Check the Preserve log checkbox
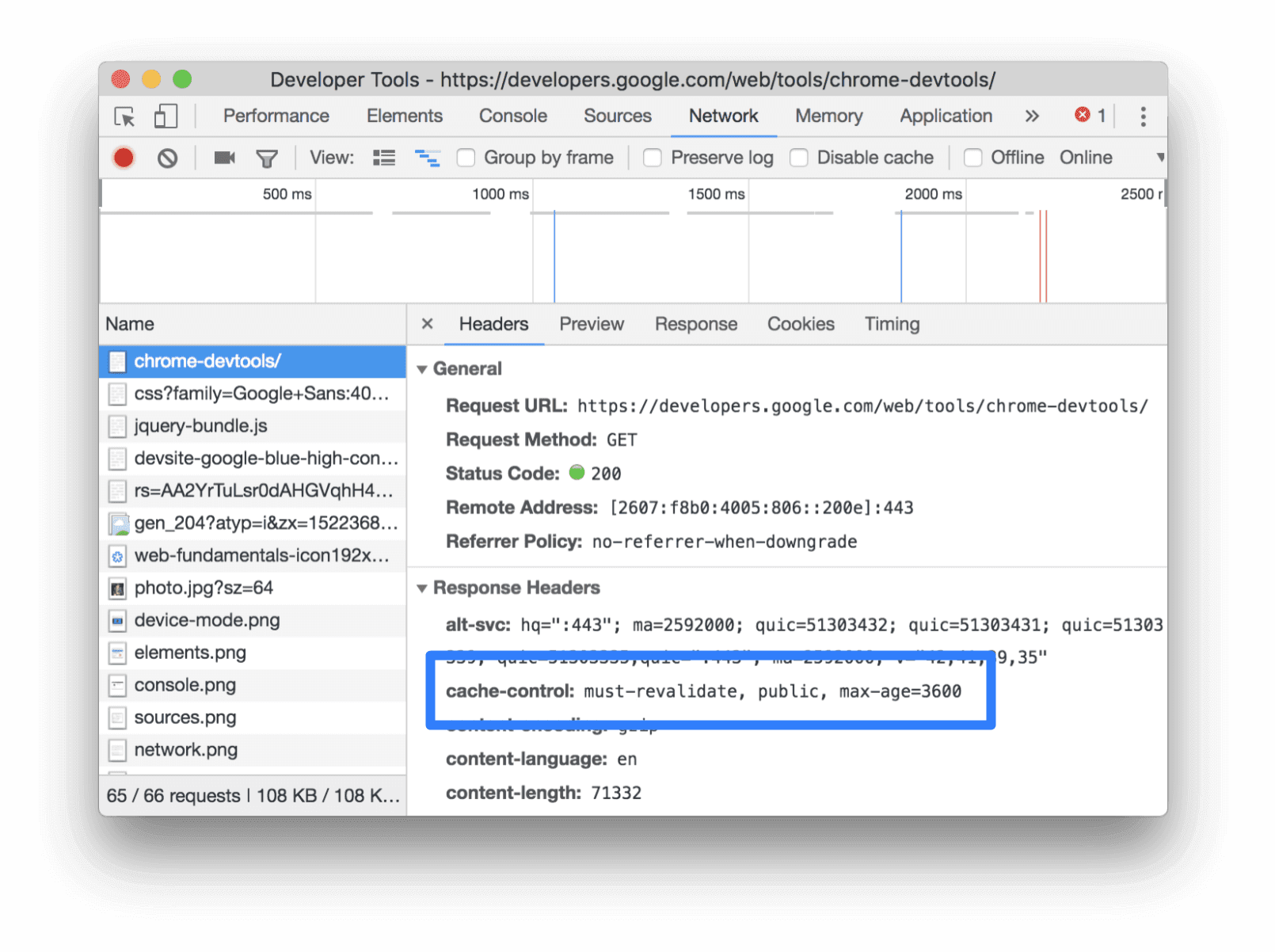 click(652, 158)
